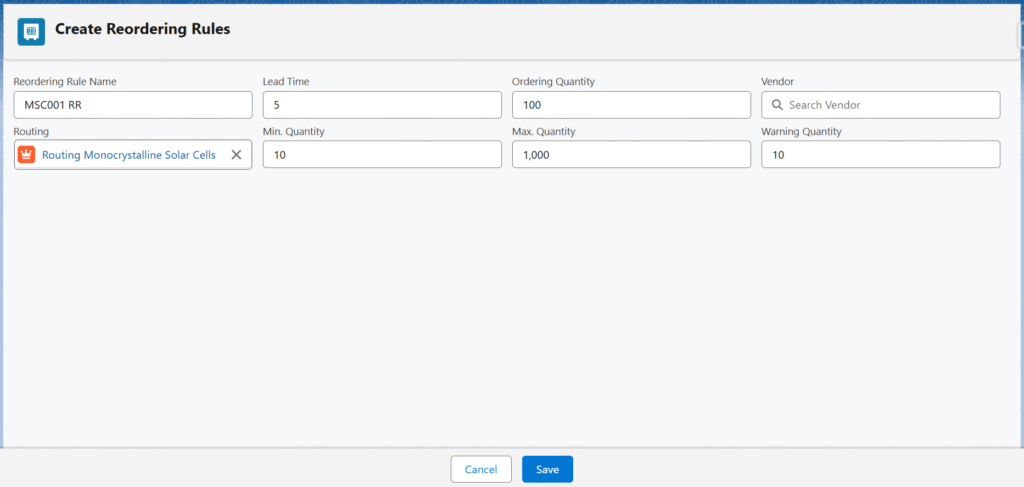
Task: Click the Reordering Rules header icon
Action: (x=31, y=31)
